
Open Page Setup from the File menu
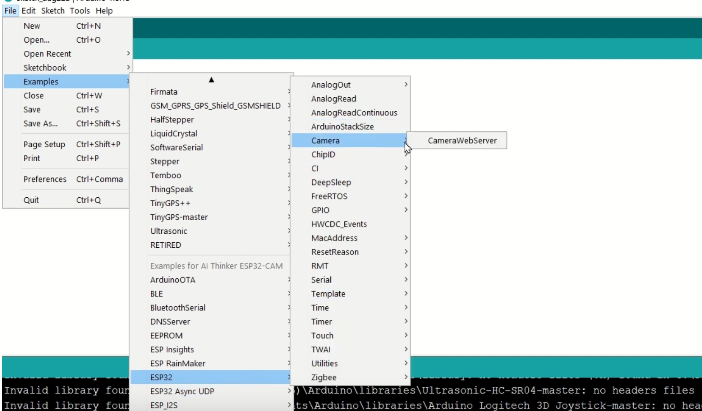68,144
